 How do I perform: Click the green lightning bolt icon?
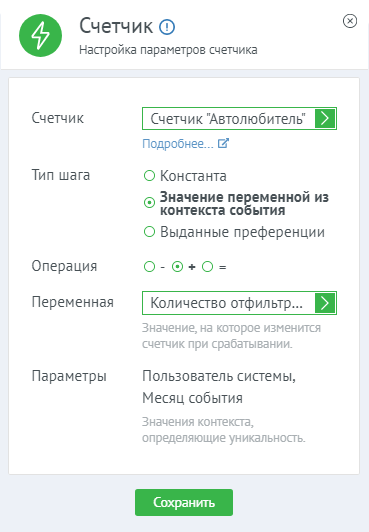[40, 35]
